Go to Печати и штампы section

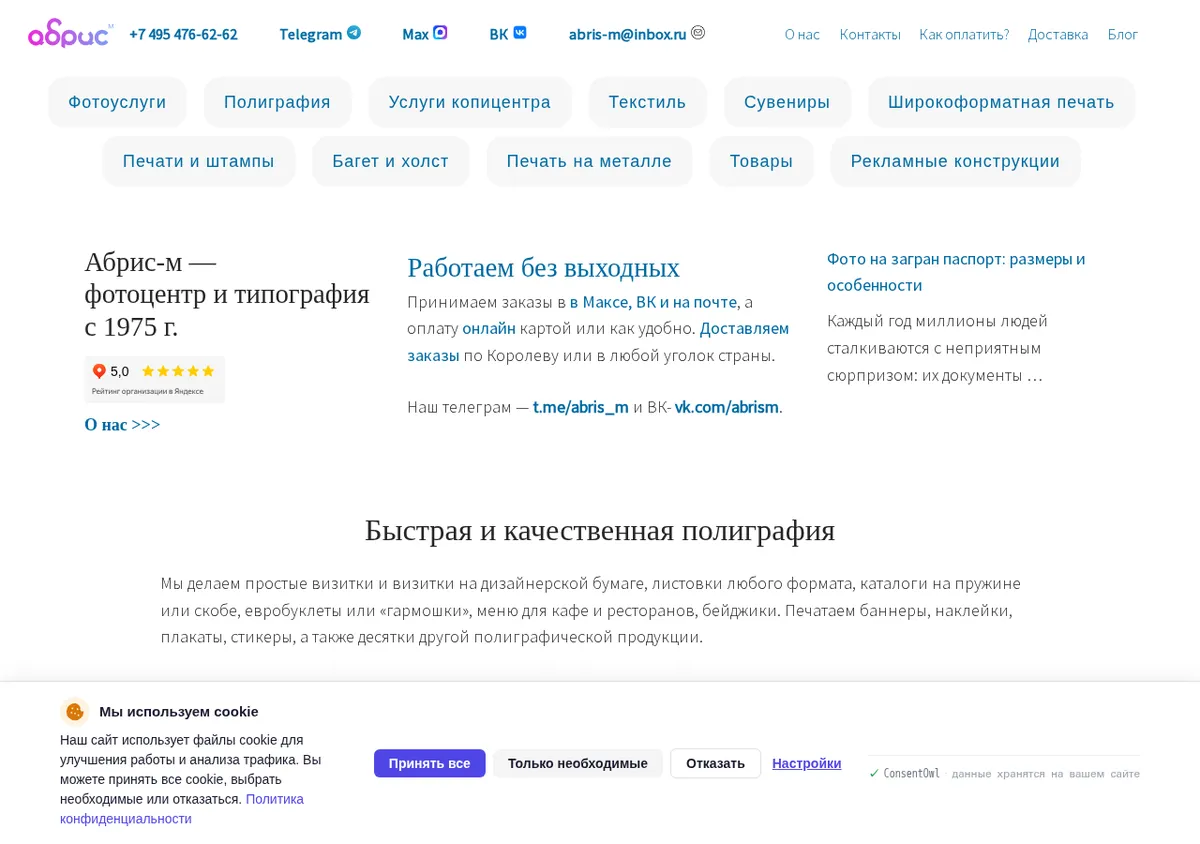(x=198, y=161)
